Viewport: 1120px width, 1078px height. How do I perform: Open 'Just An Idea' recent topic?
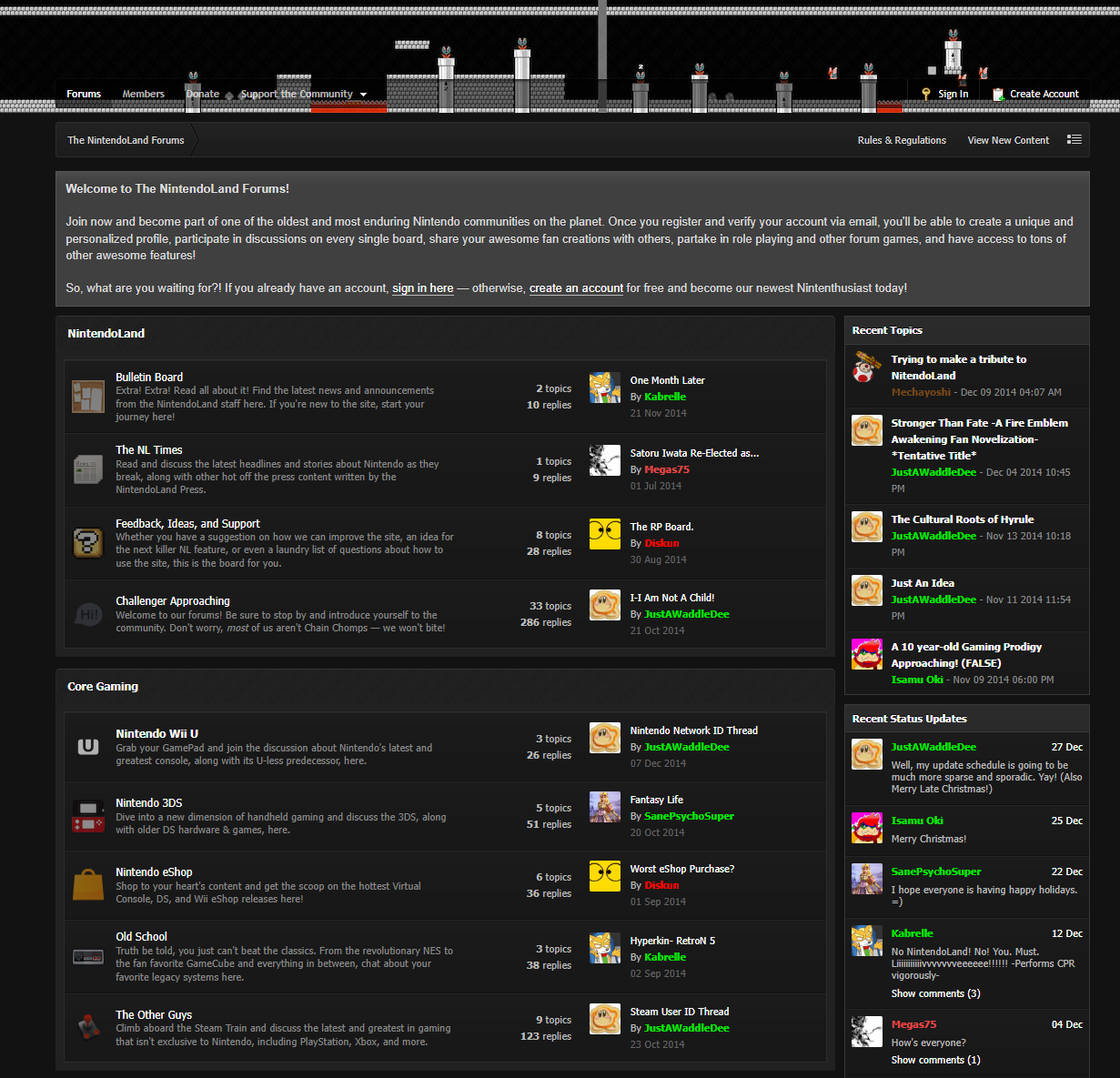[923, 583]
